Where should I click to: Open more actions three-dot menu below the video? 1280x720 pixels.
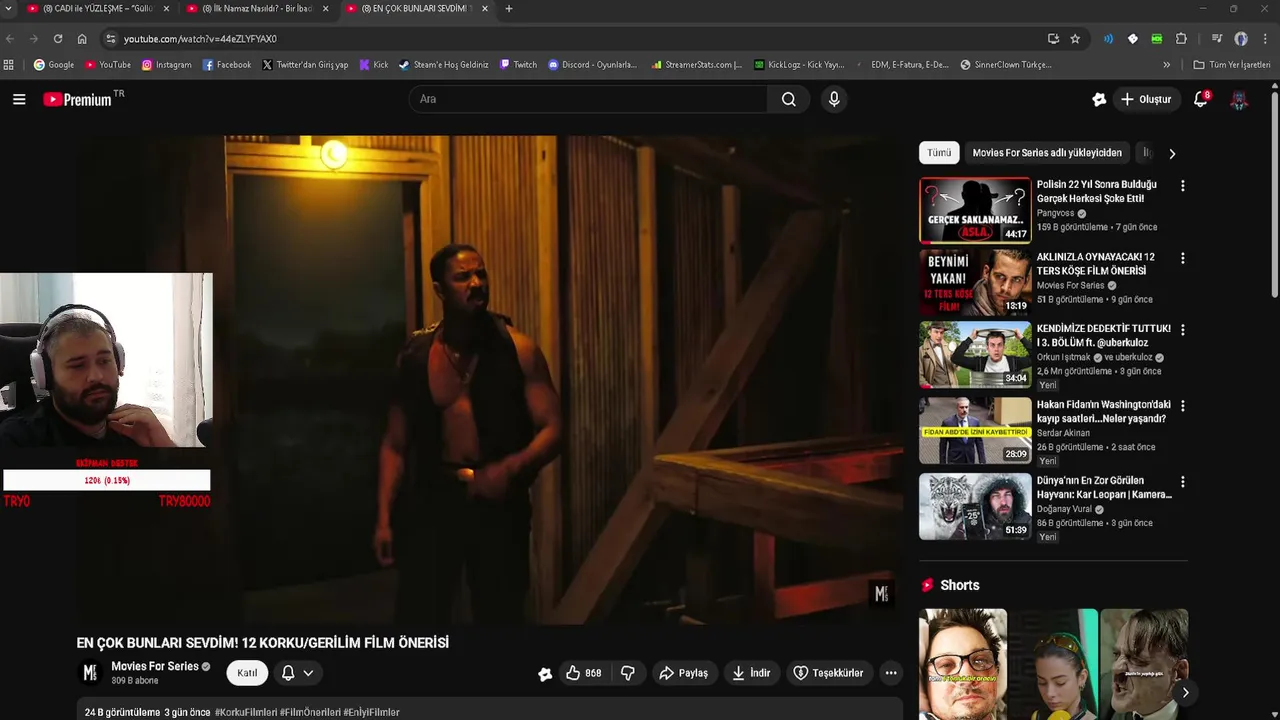(x=891, y=673)
